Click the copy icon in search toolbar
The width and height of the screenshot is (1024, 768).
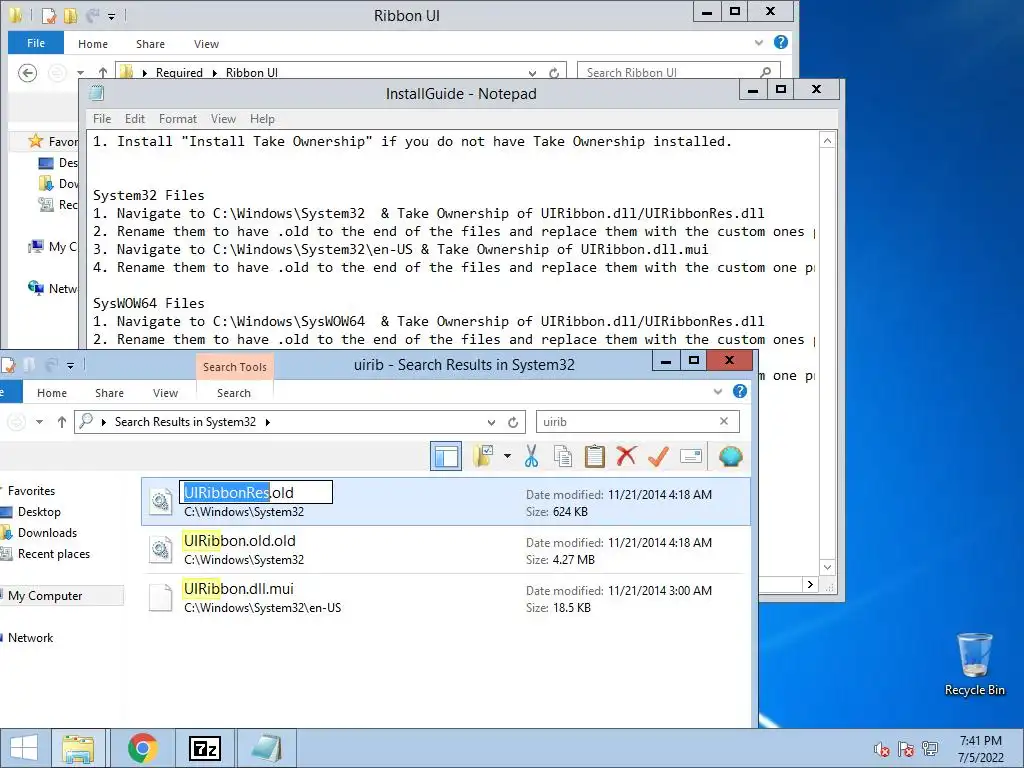[x=562, y=456]
